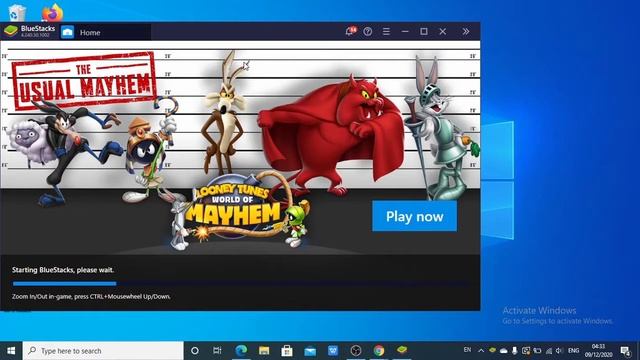Switch to Google Chrome on the taskbar
This screenshot has height=360, width=640.
pyautogui.click(x=379, y=351)
